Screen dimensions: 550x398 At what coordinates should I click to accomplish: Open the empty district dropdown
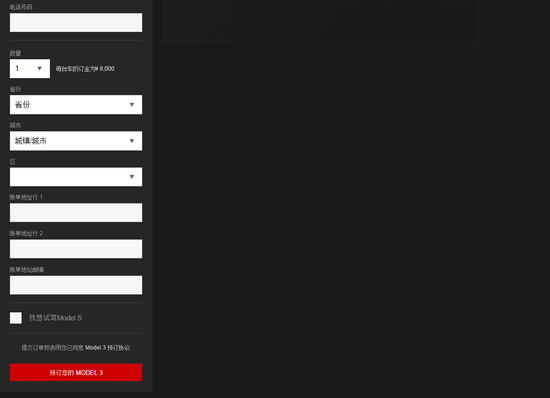pyautogui.click(x=76, y=177)
